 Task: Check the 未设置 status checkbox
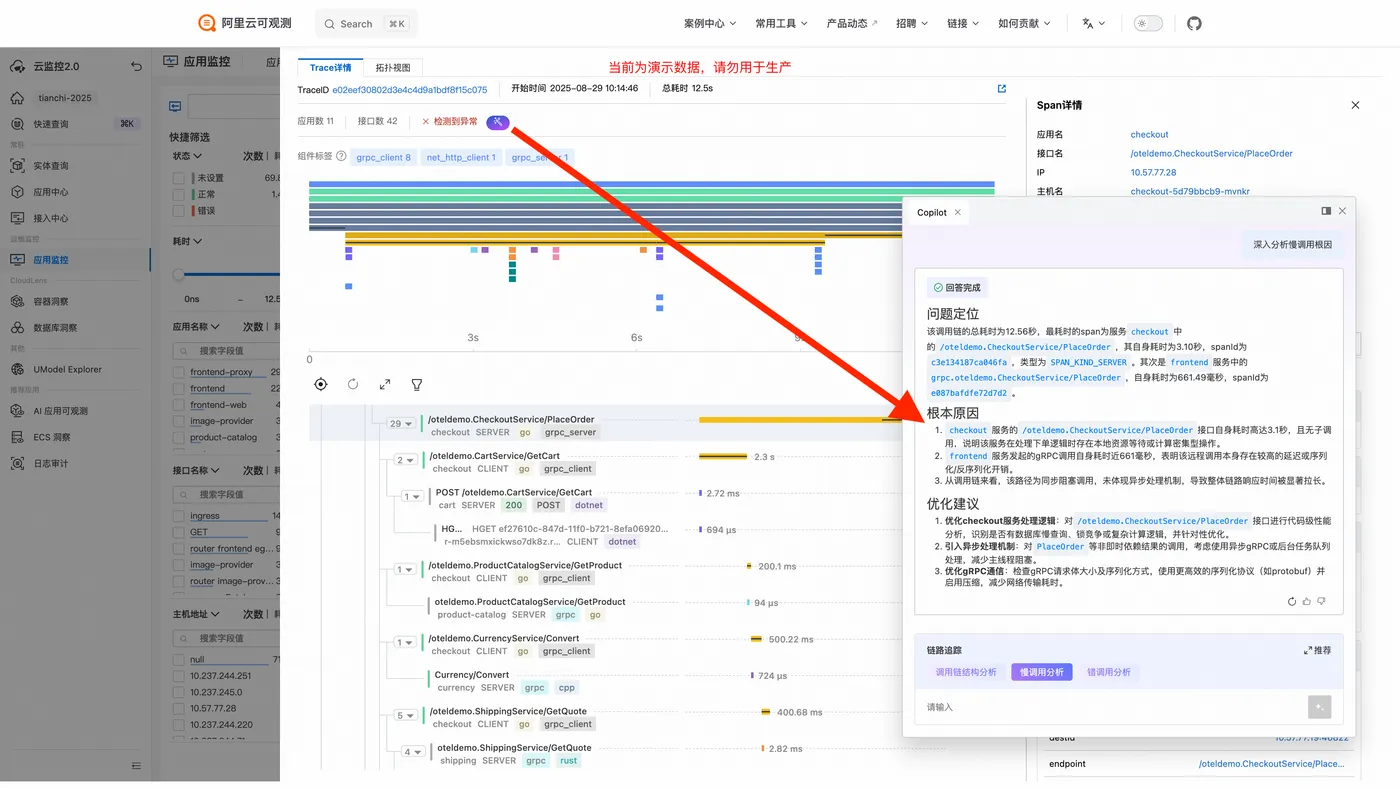click(x=179, y=178)
